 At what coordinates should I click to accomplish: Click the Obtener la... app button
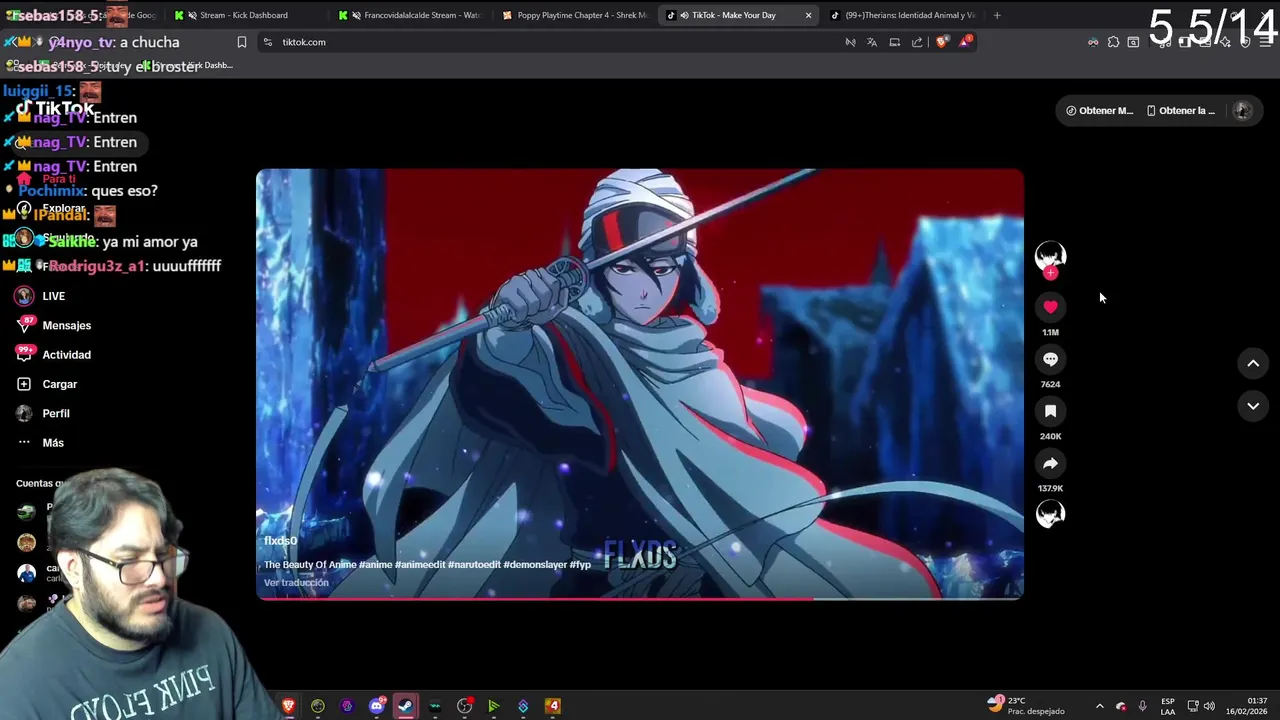click(1180, 111)
